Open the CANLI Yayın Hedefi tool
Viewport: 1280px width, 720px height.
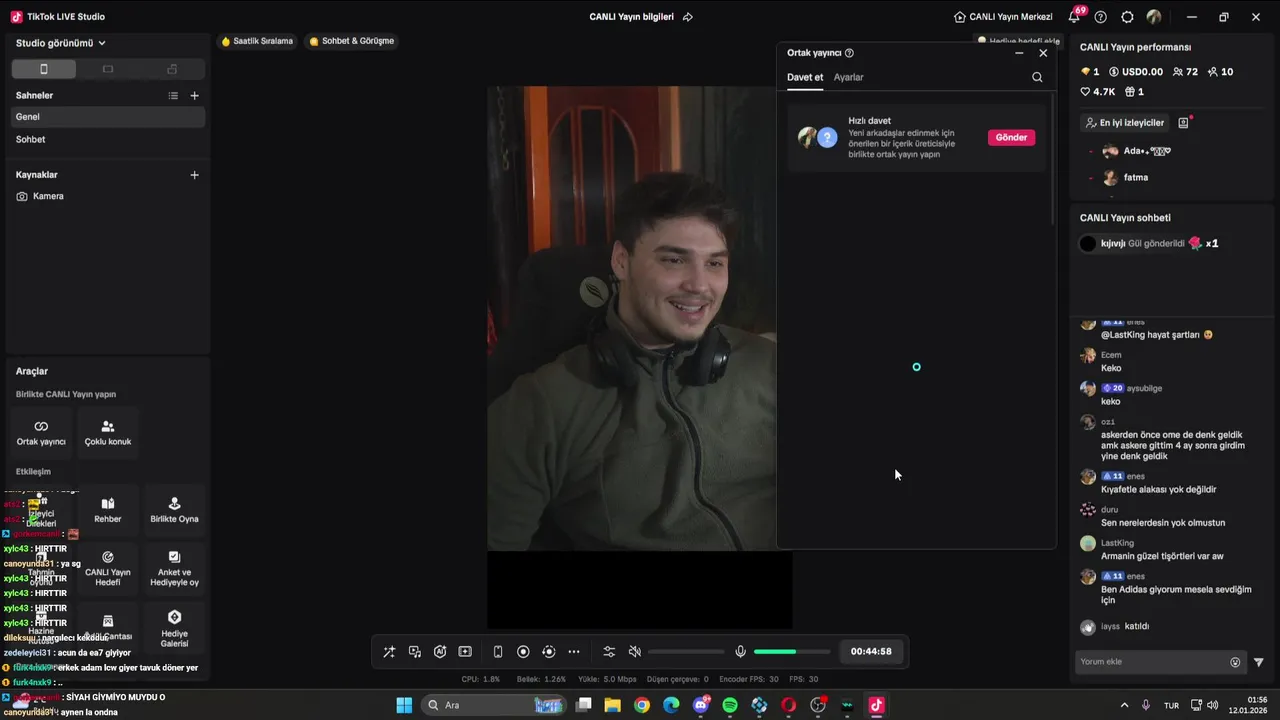108,568
